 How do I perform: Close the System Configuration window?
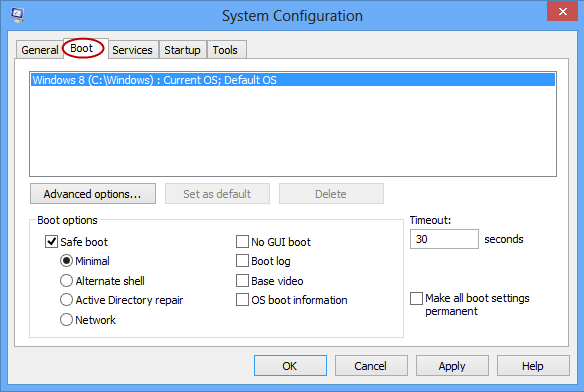pyautogui.click(x=562, y=12)
